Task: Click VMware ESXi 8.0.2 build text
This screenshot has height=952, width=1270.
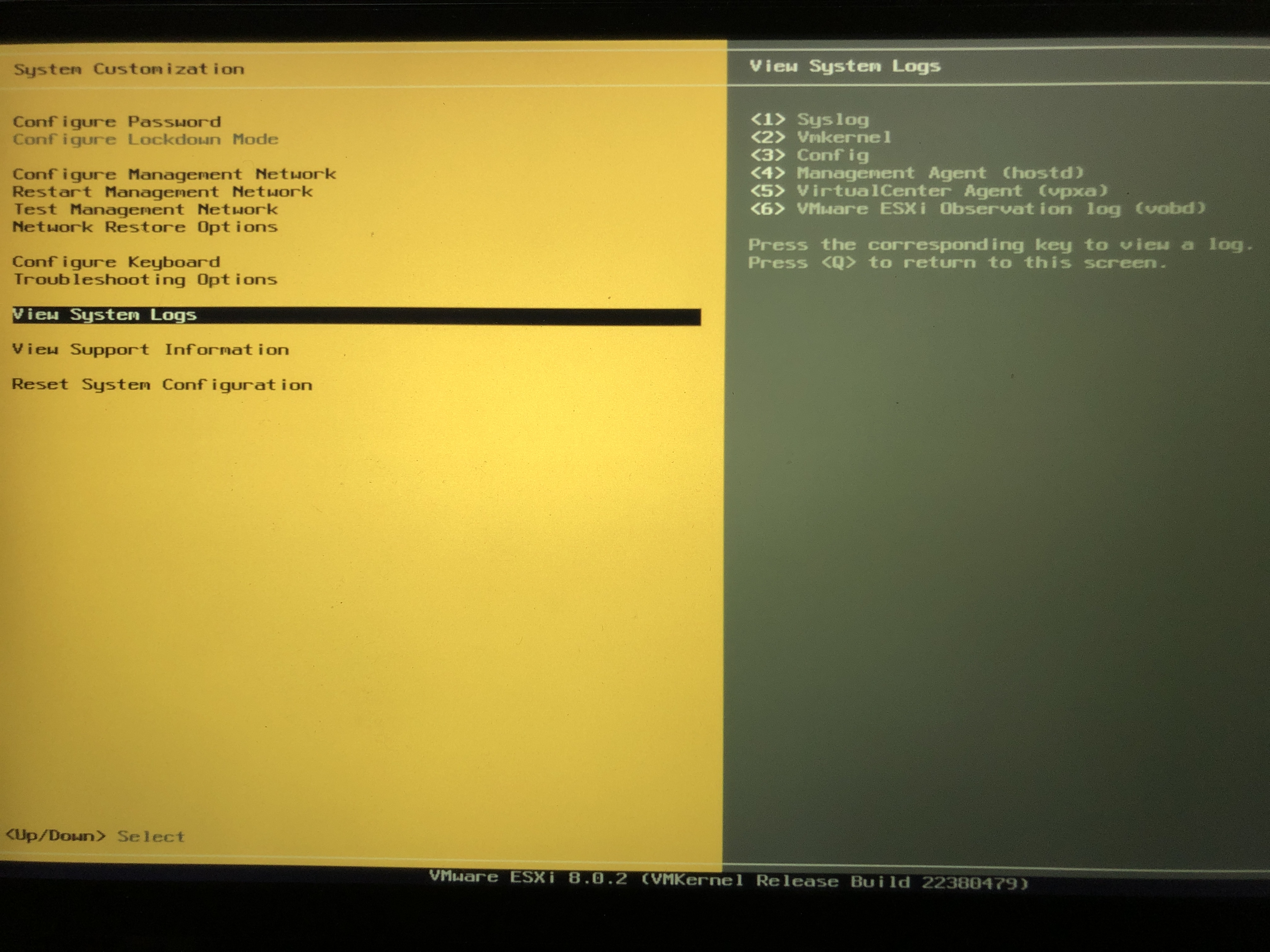Action: 729,880
